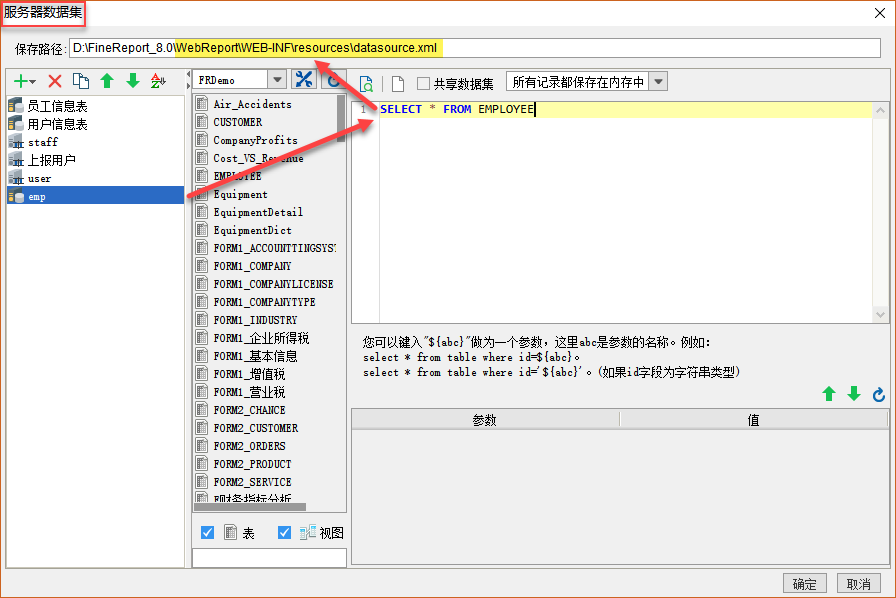Screen dimensions: 896x598
Task: Click the 保存路径 path input field
Action: 475,48
